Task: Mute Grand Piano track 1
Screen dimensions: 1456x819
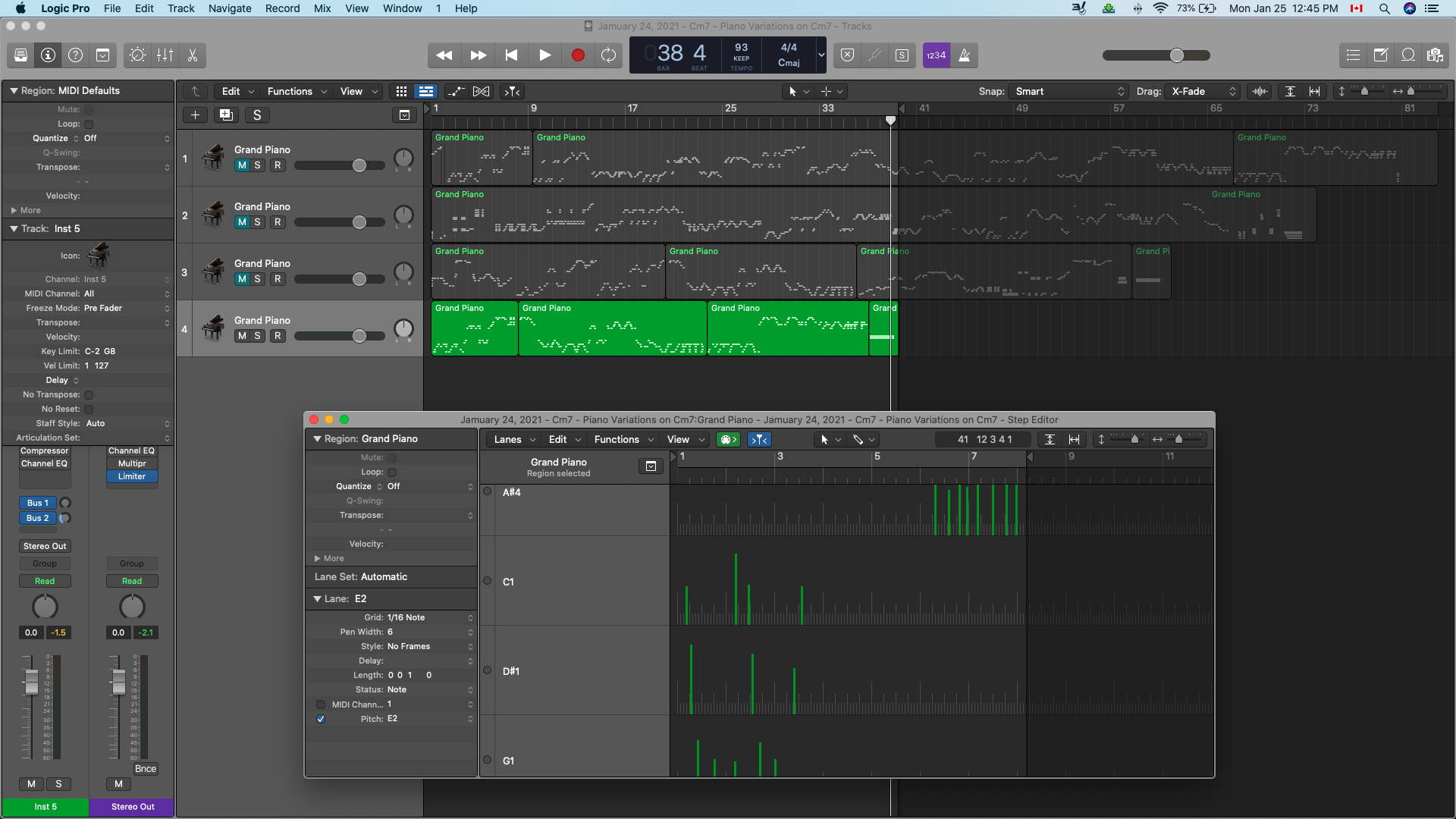Action: coord(242,165)
